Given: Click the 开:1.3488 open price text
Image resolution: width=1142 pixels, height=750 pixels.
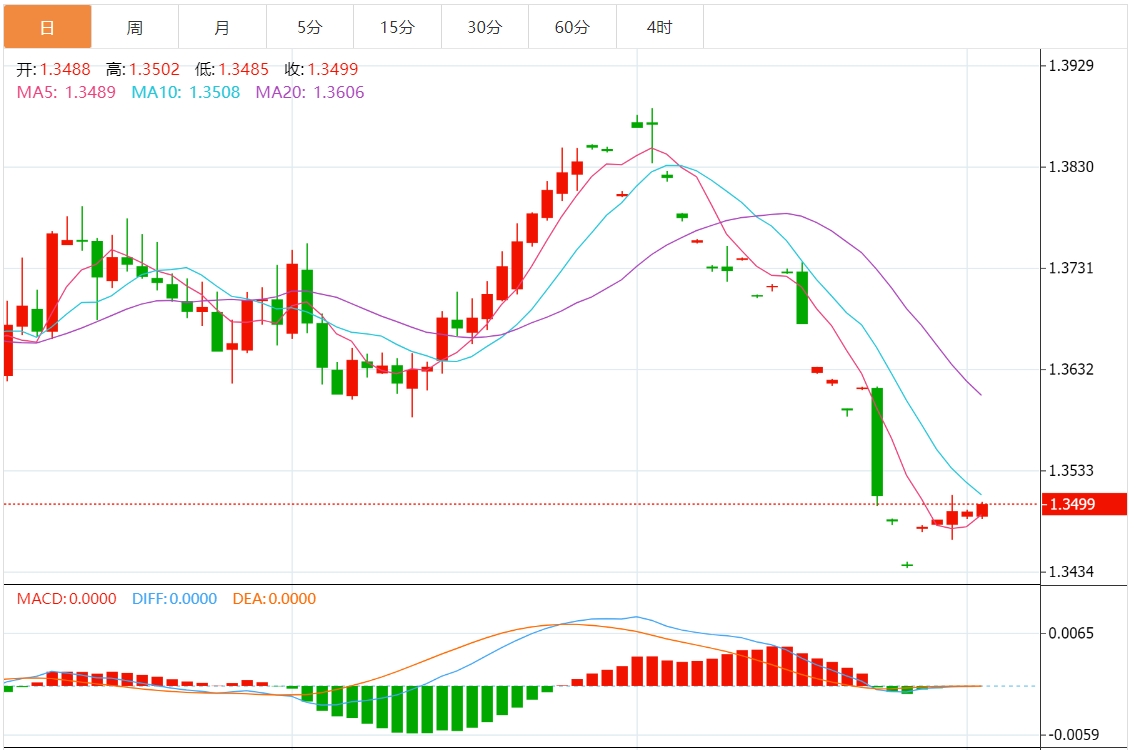Looking at the screenshot, I should click(x=54, y=69).
